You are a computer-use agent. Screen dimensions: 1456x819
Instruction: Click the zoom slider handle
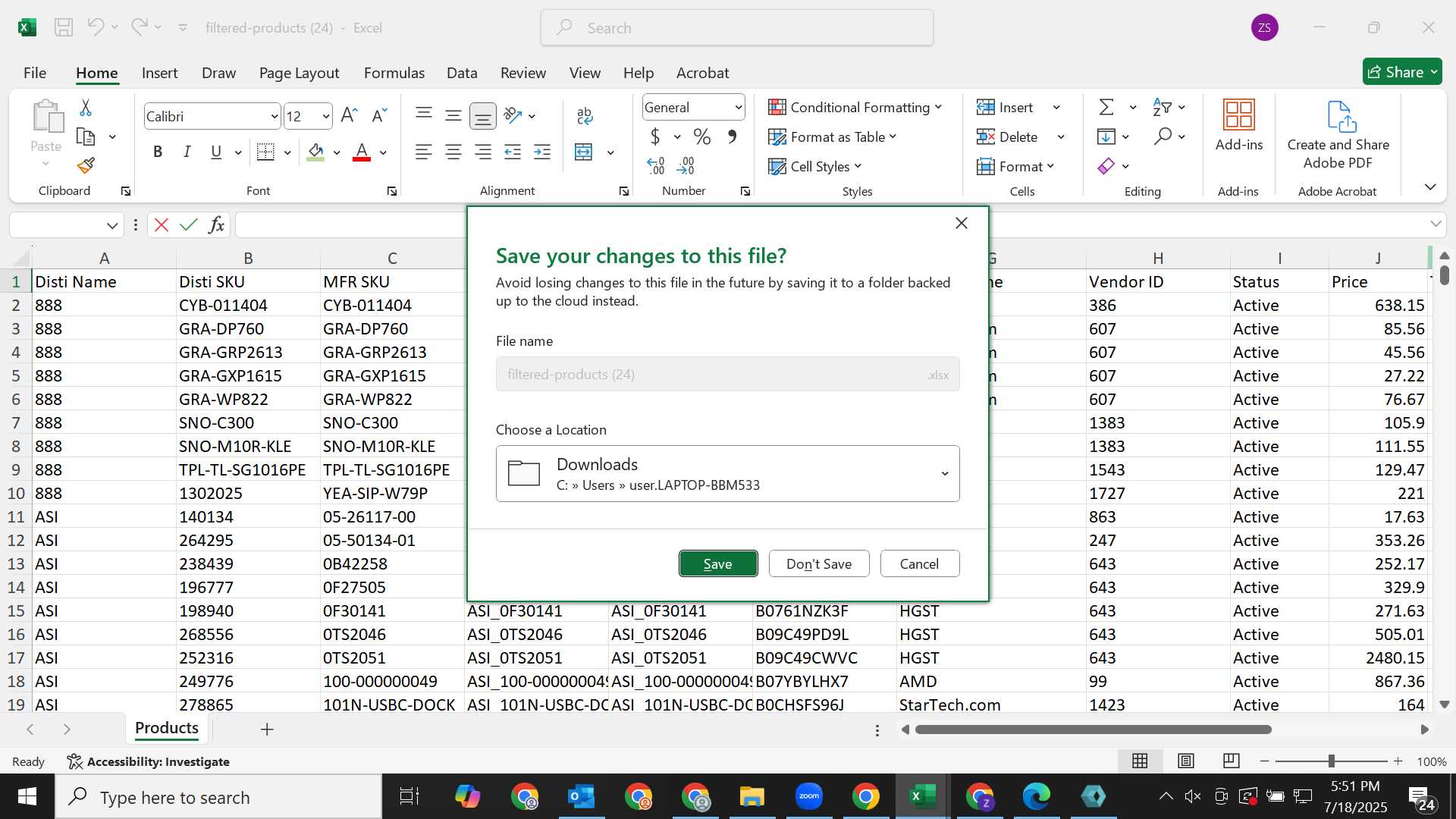click(1331, 761)
